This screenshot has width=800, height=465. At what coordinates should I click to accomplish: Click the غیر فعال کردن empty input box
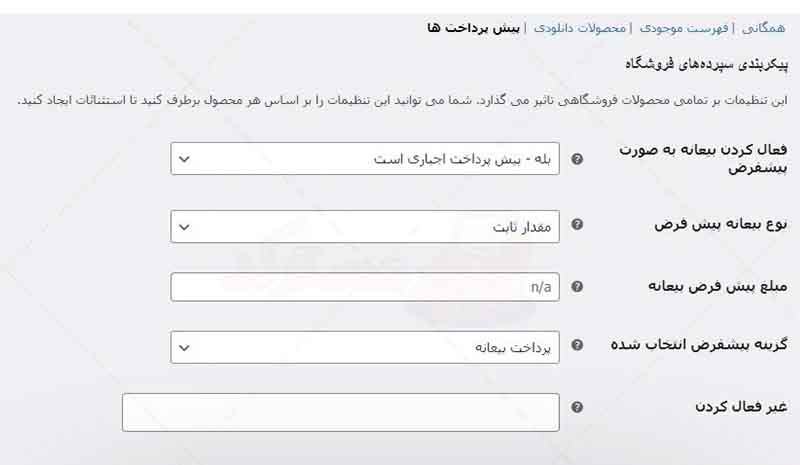(340, 412)
